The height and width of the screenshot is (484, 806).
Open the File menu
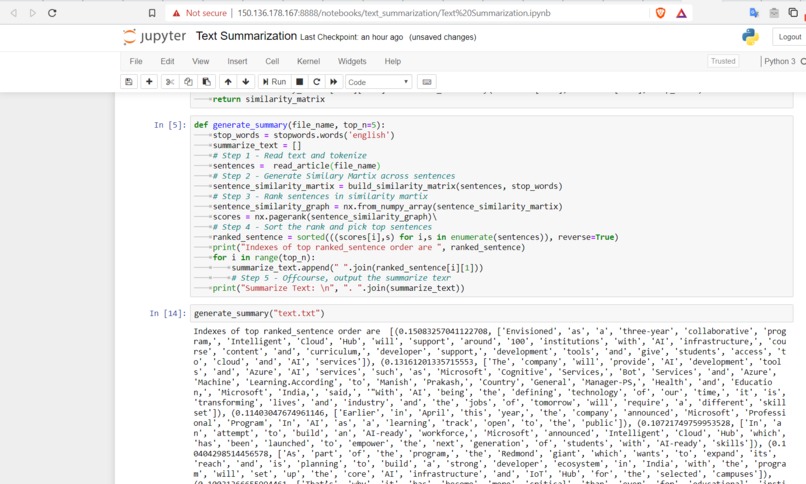[136, 61]
